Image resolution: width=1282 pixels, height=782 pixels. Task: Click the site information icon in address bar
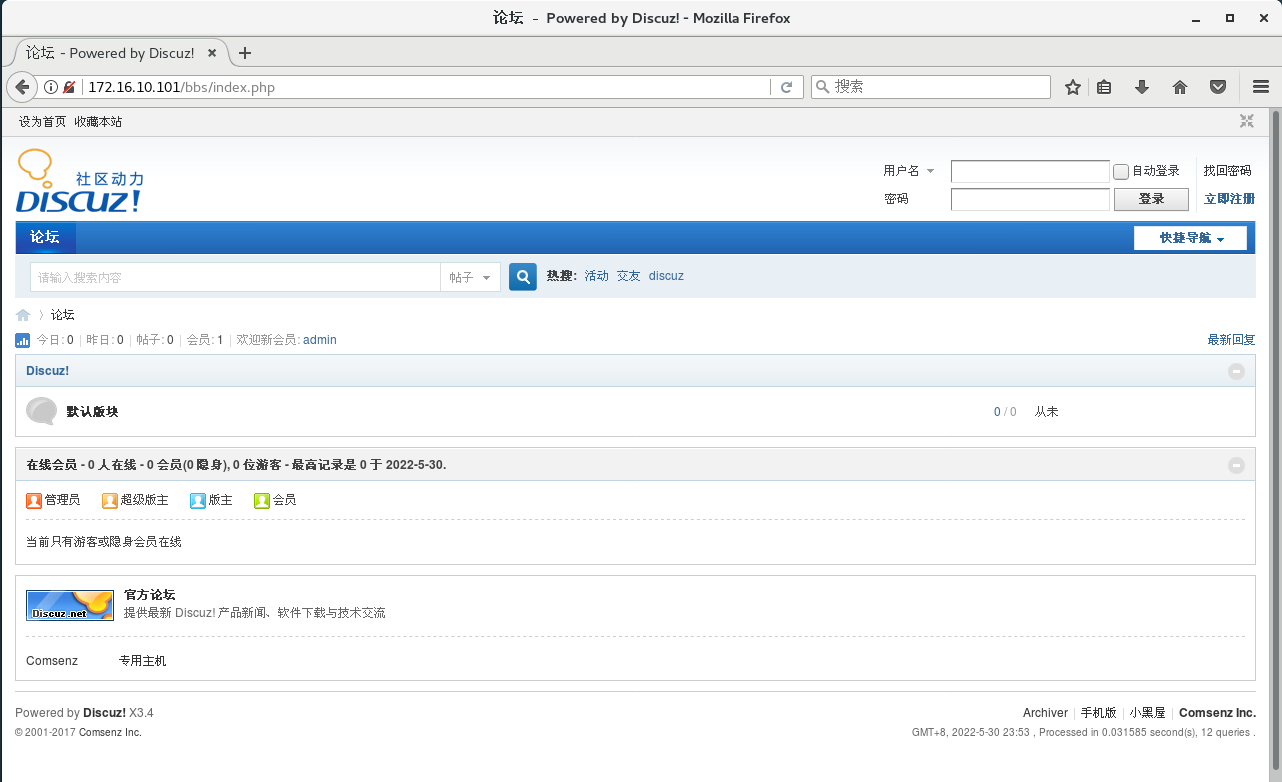51,87
